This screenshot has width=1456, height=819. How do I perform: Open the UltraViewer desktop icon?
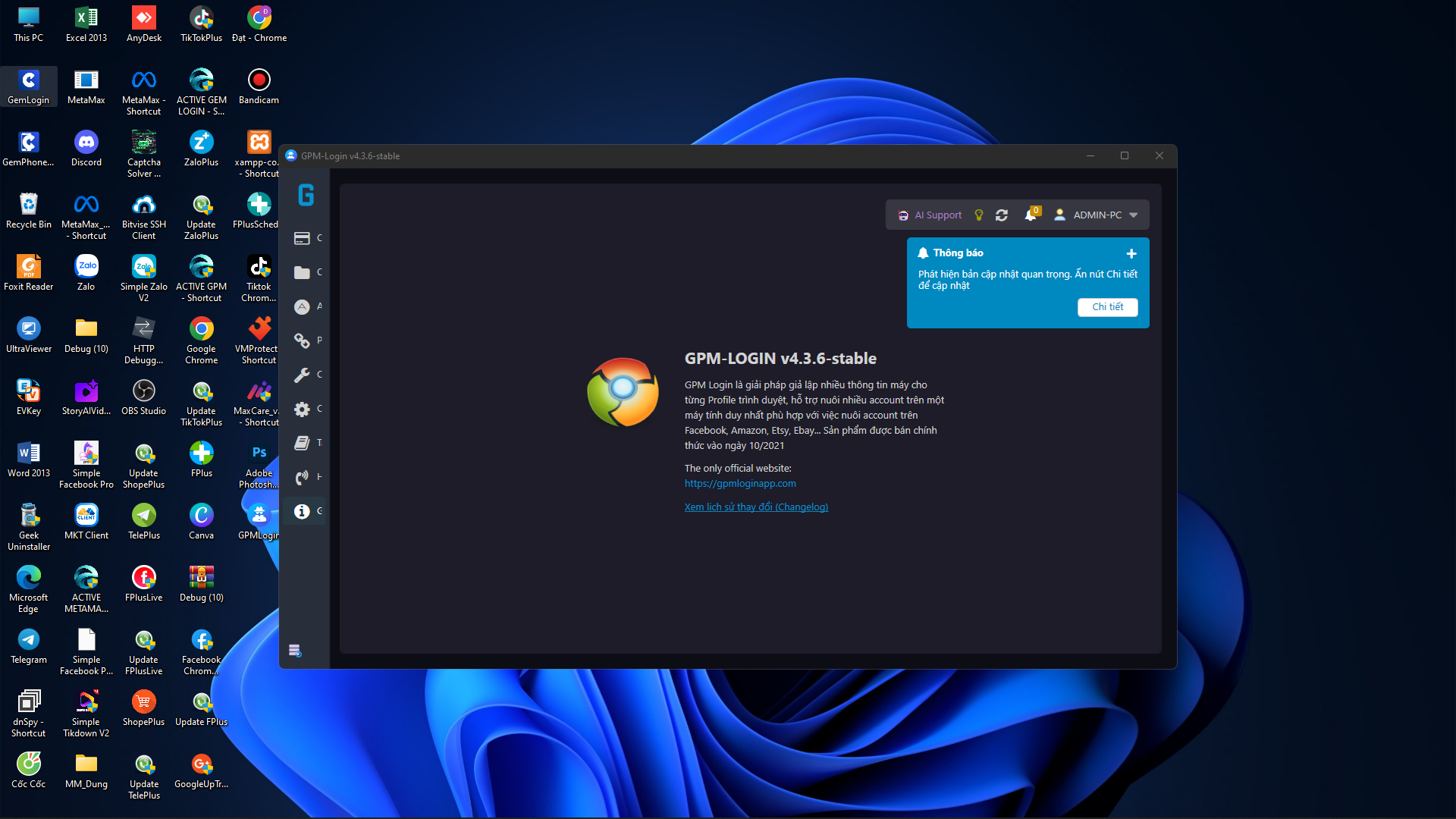[29, 335]
